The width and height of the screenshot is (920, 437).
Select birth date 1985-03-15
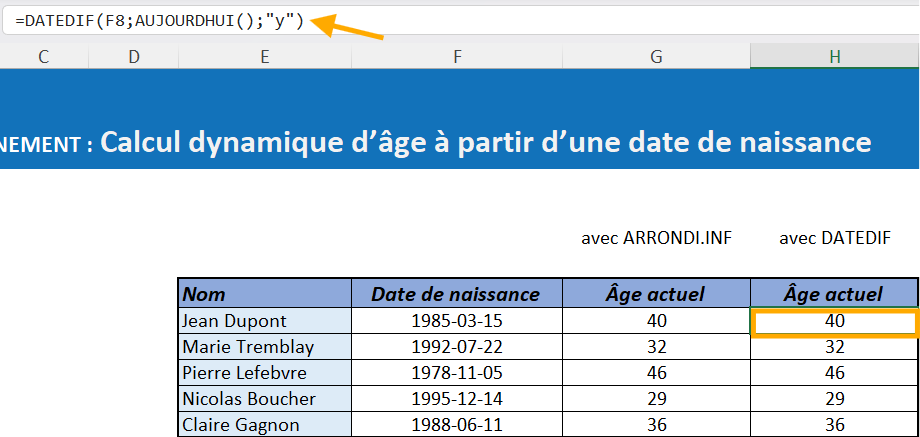click(x=457, y=321)
